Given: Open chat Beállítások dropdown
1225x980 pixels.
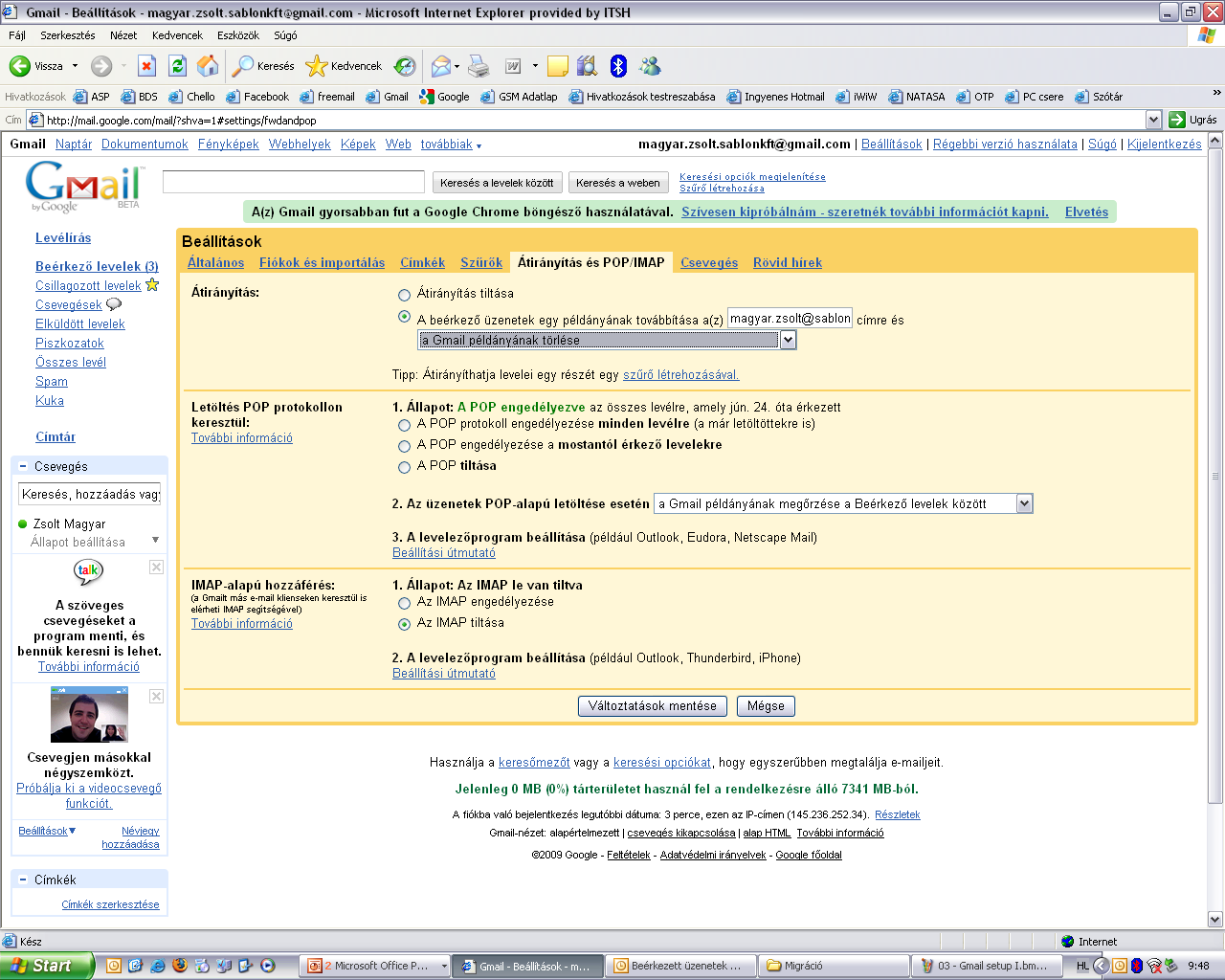Looking at the screenshot, I should 47,831.
